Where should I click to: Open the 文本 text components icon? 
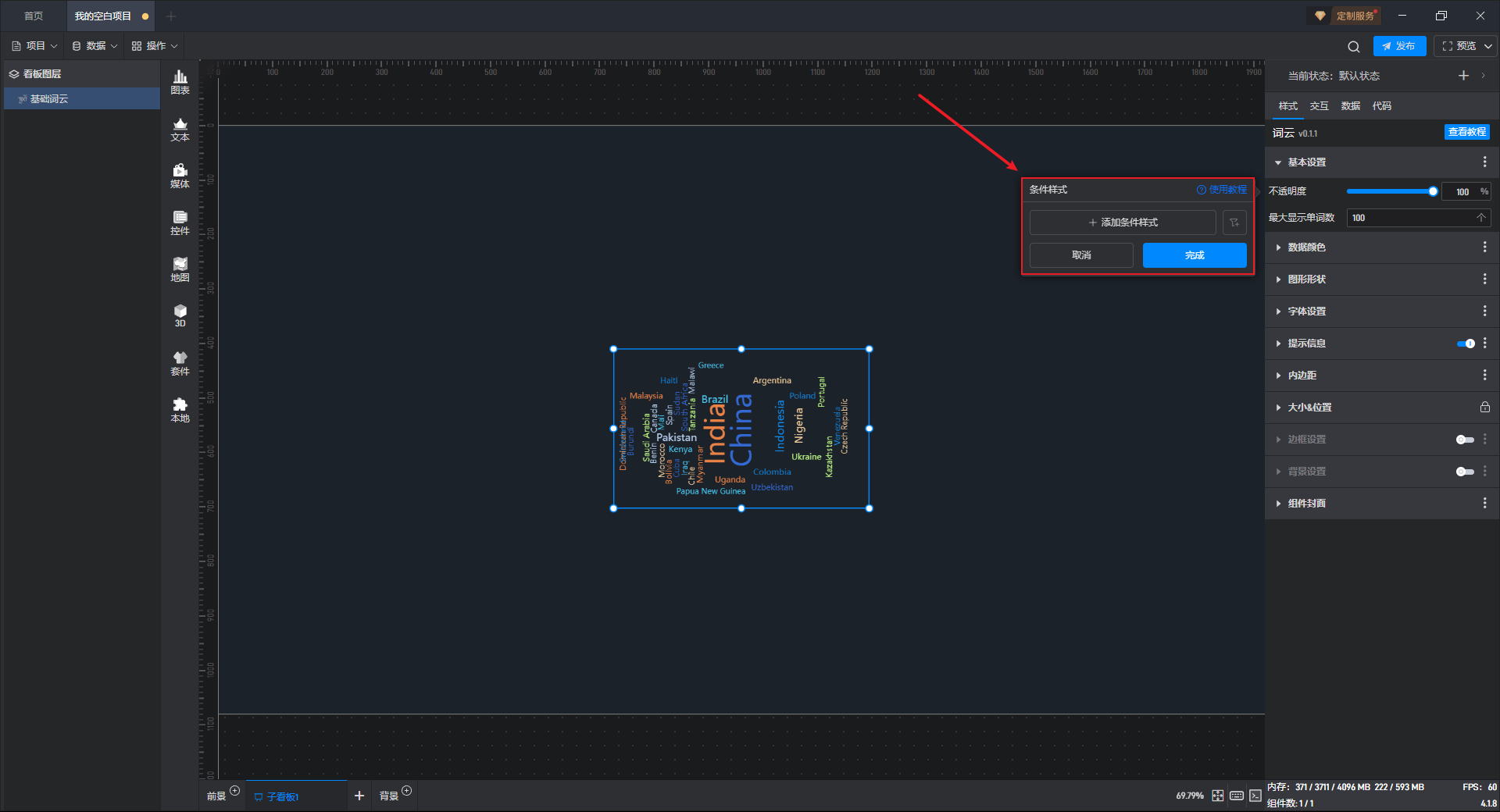[180, 129]
